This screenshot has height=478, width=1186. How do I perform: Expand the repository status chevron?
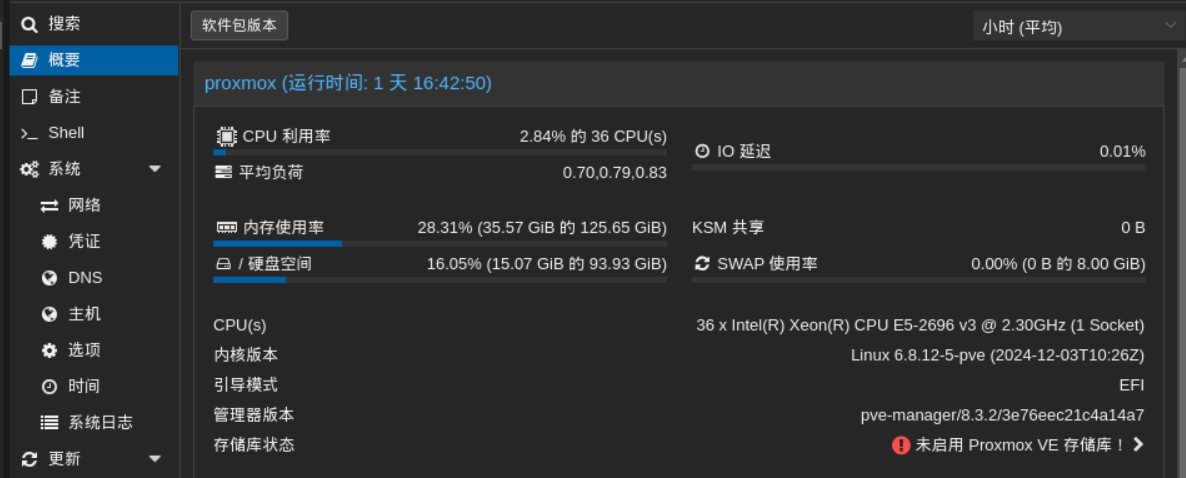coord(1138,445)
